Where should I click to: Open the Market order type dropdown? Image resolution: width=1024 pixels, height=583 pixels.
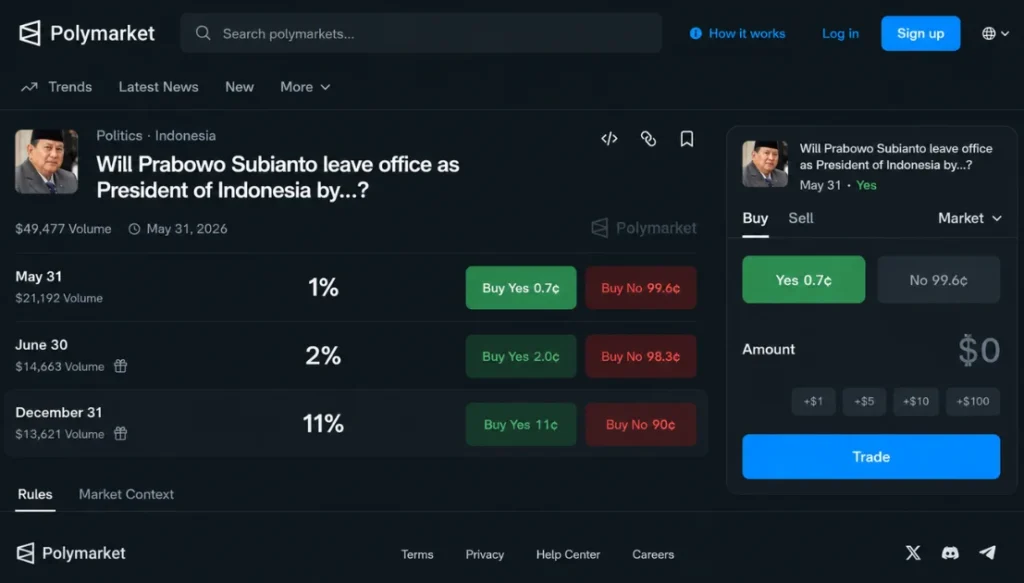coord(970,218)
